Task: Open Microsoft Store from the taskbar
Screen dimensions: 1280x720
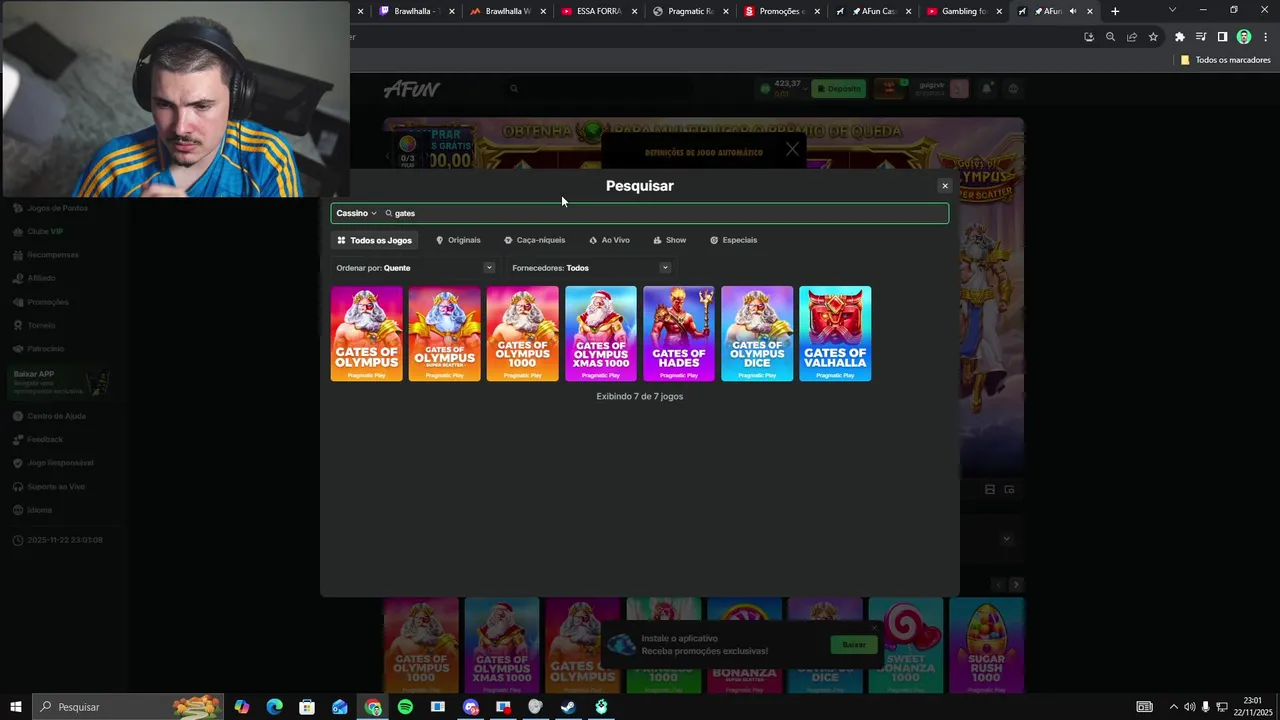Action: [307, 707]
